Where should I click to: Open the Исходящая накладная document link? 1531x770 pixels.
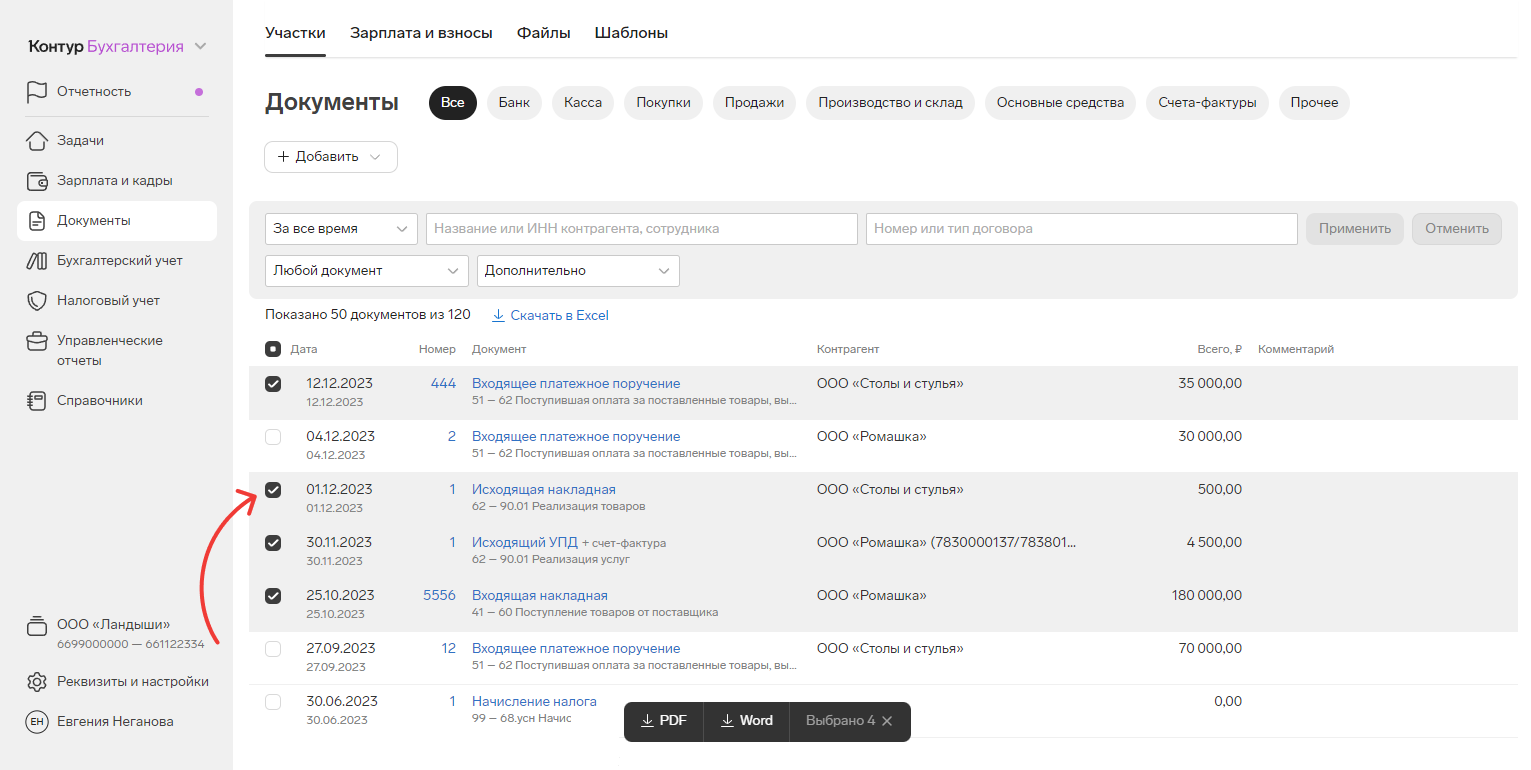point(544,490)
